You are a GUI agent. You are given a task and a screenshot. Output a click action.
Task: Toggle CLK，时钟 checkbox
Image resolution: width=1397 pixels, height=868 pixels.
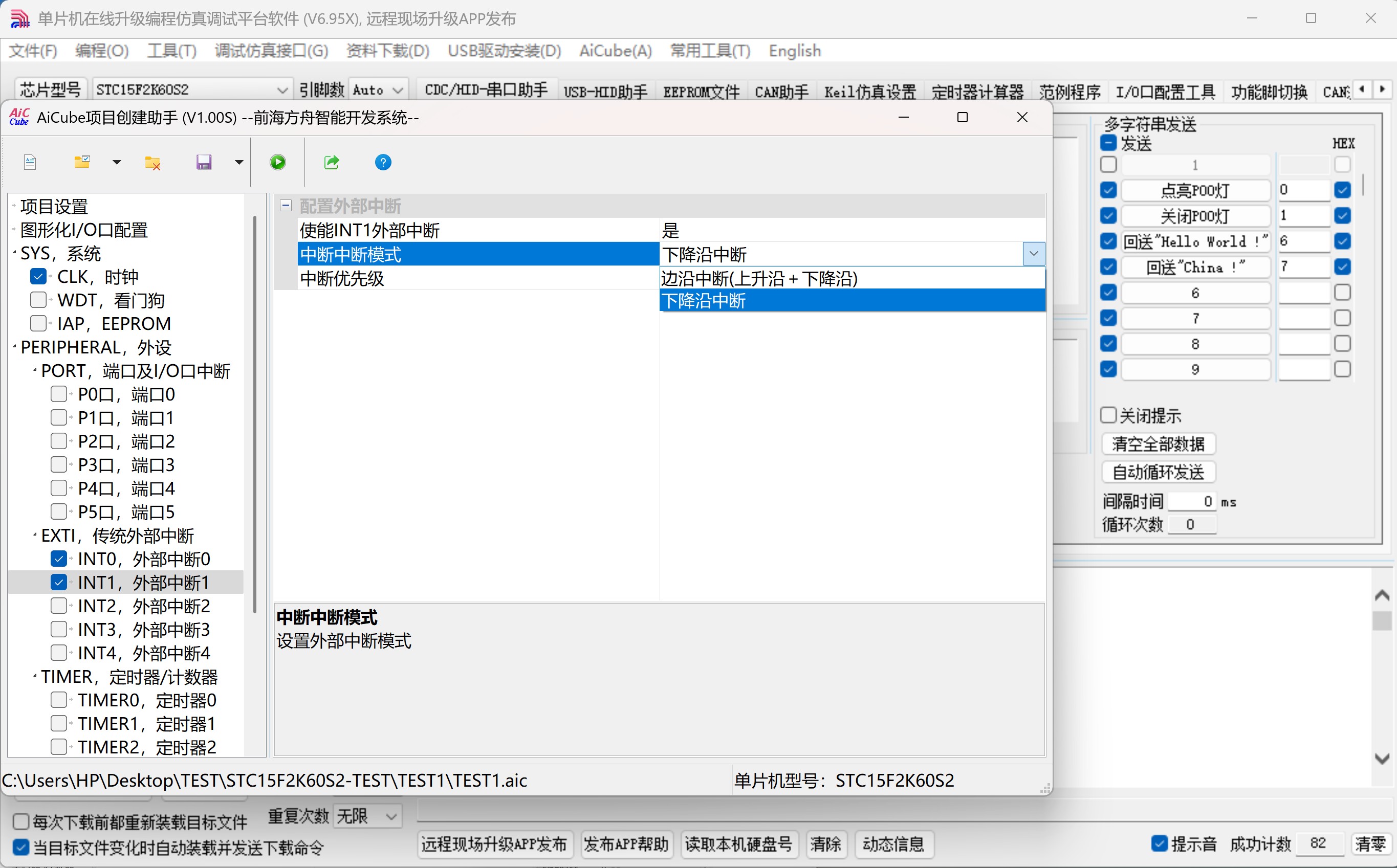pos(38,277)
